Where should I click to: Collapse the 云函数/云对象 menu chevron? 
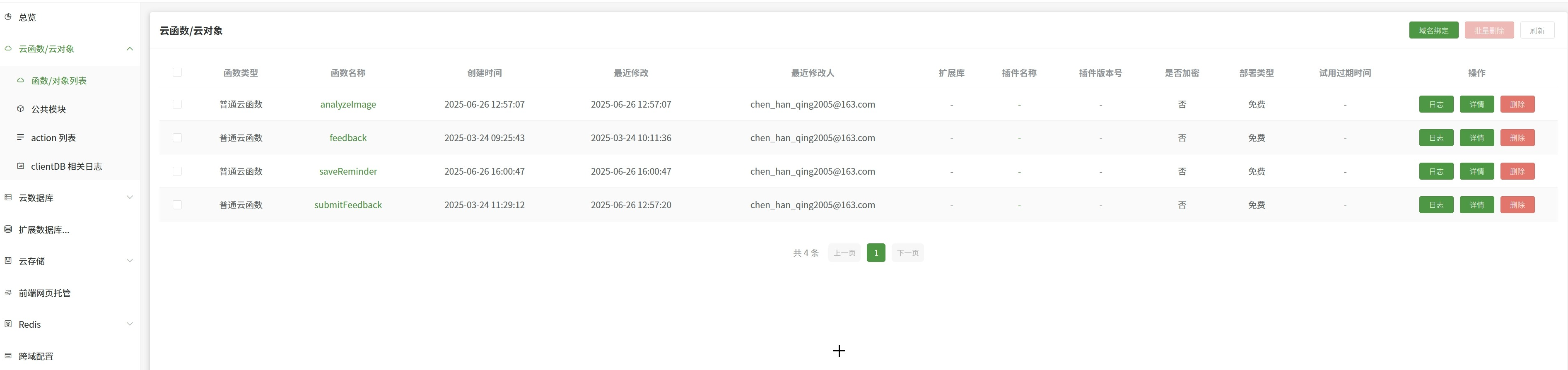130,49
